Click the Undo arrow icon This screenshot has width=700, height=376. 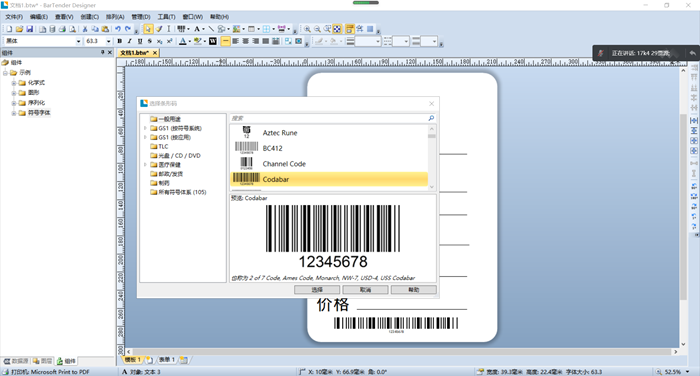click(117, 29)
